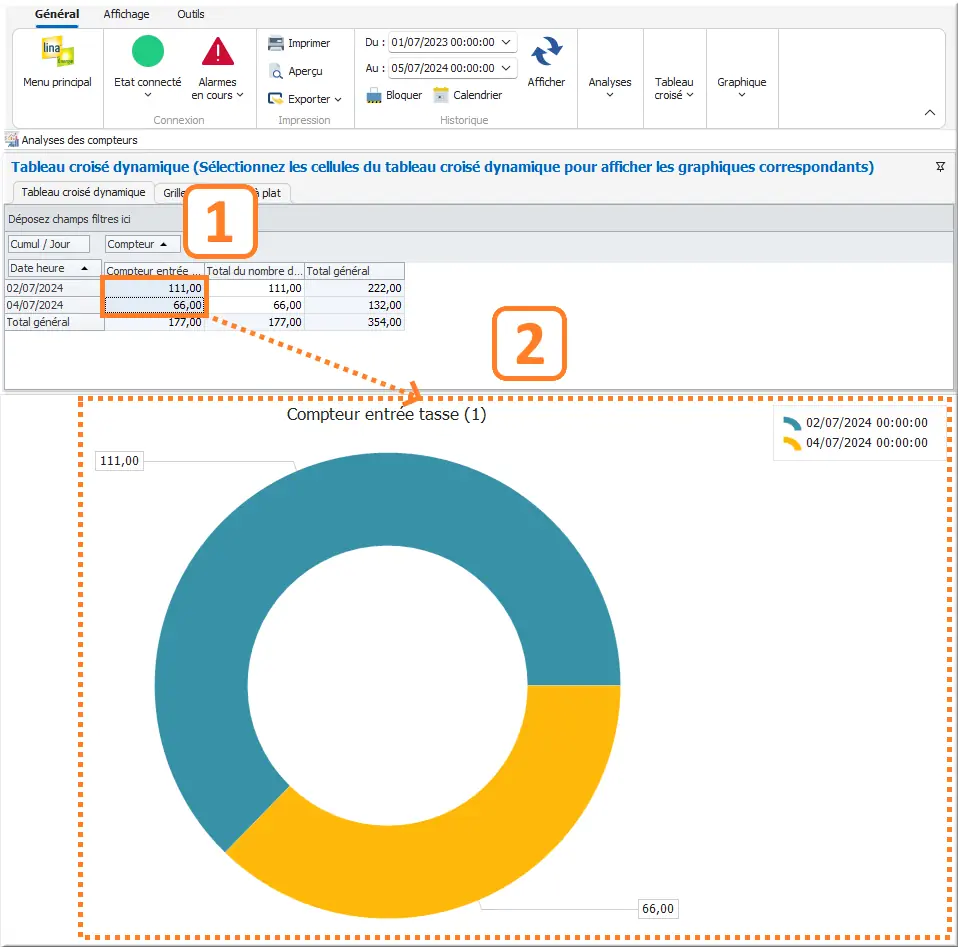Select the Affichage ribbon tab
958x947 pixels.
point(126,14)
